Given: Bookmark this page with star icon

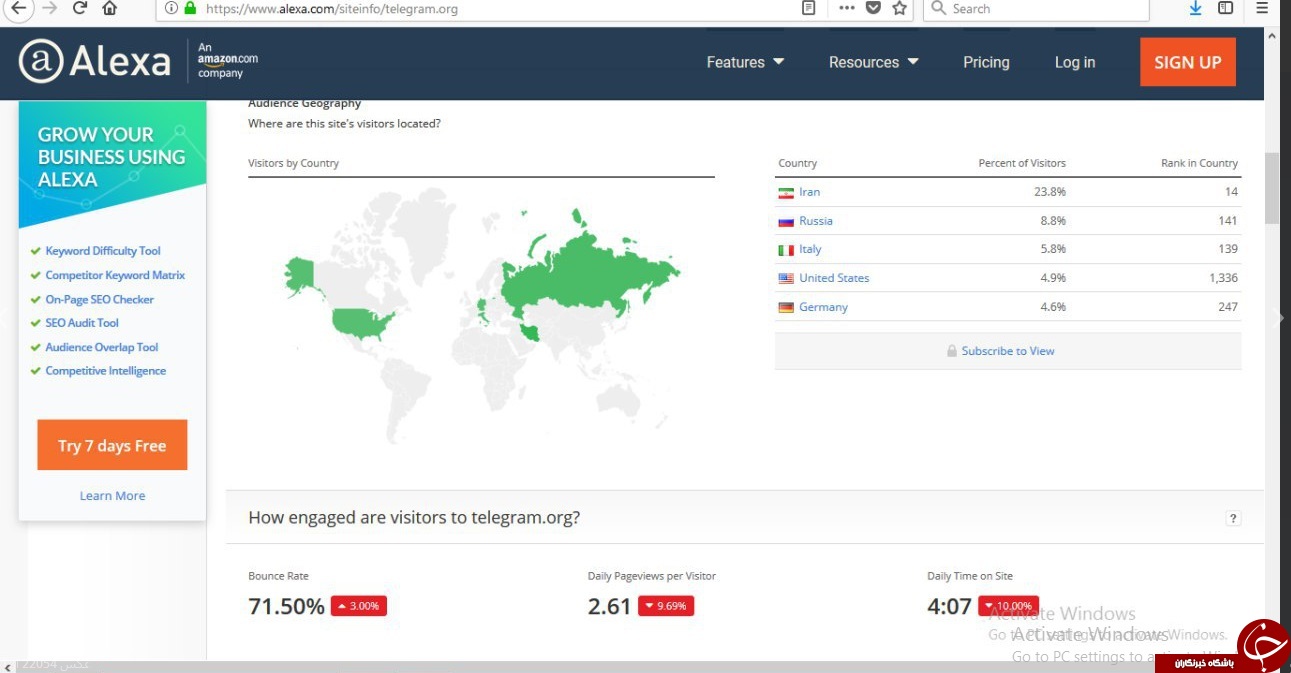Looking at the screenshot, I should pyautogui.click(x=899, y=8).
